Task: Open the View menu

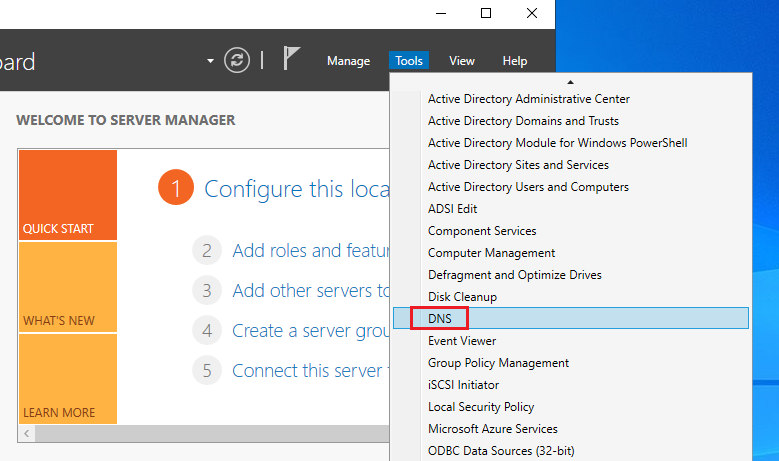Action: click(462, 61)
